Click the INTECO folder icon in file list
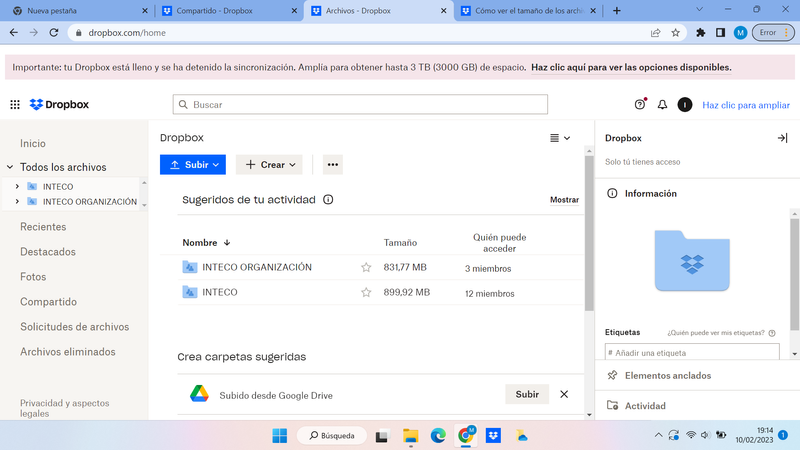This screenshot has height=450, width=800. [x=190, y=292]
